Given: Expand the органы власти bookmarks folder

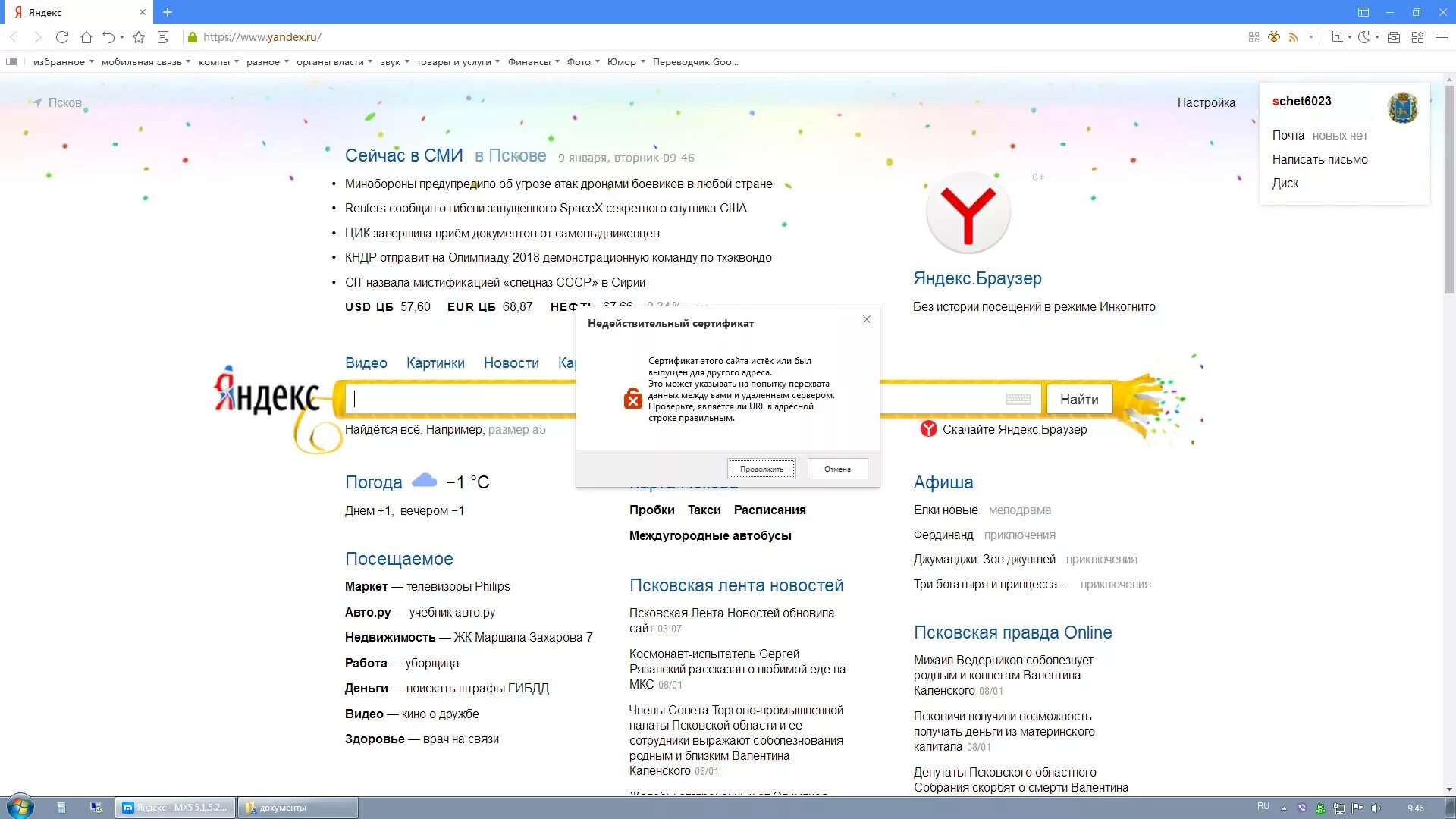Looking at the screenshot, I should [334, 62].
